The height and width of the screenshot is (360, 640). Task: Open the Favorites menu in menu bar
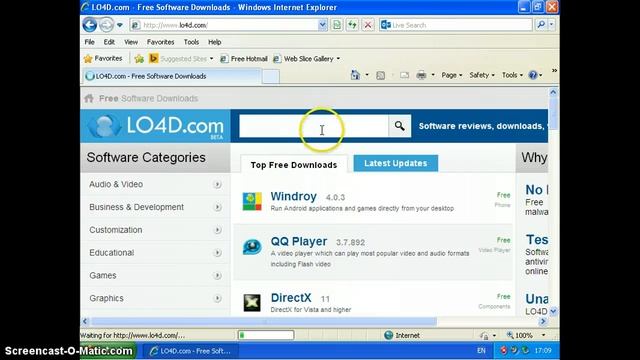[160, 42]
